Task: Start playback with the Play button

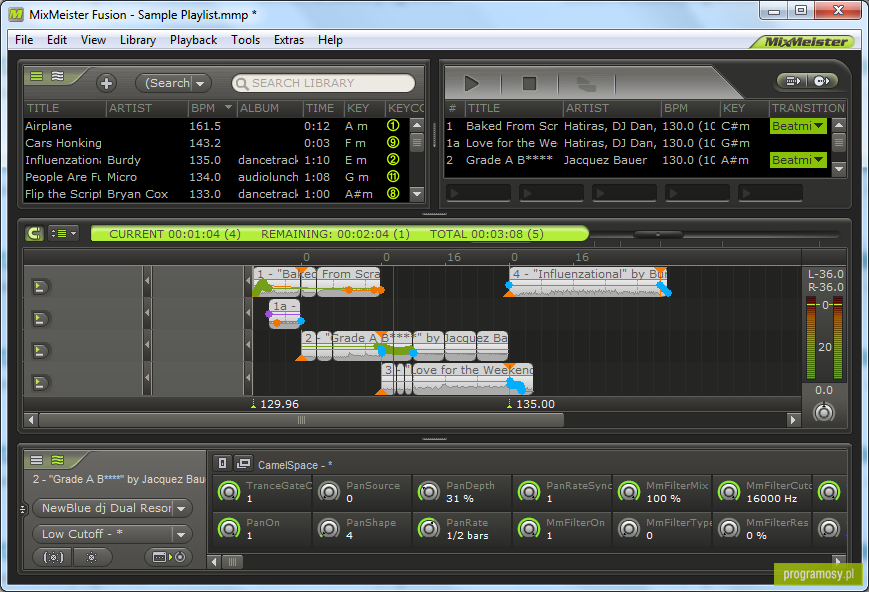Action: [x=472, y=84]
